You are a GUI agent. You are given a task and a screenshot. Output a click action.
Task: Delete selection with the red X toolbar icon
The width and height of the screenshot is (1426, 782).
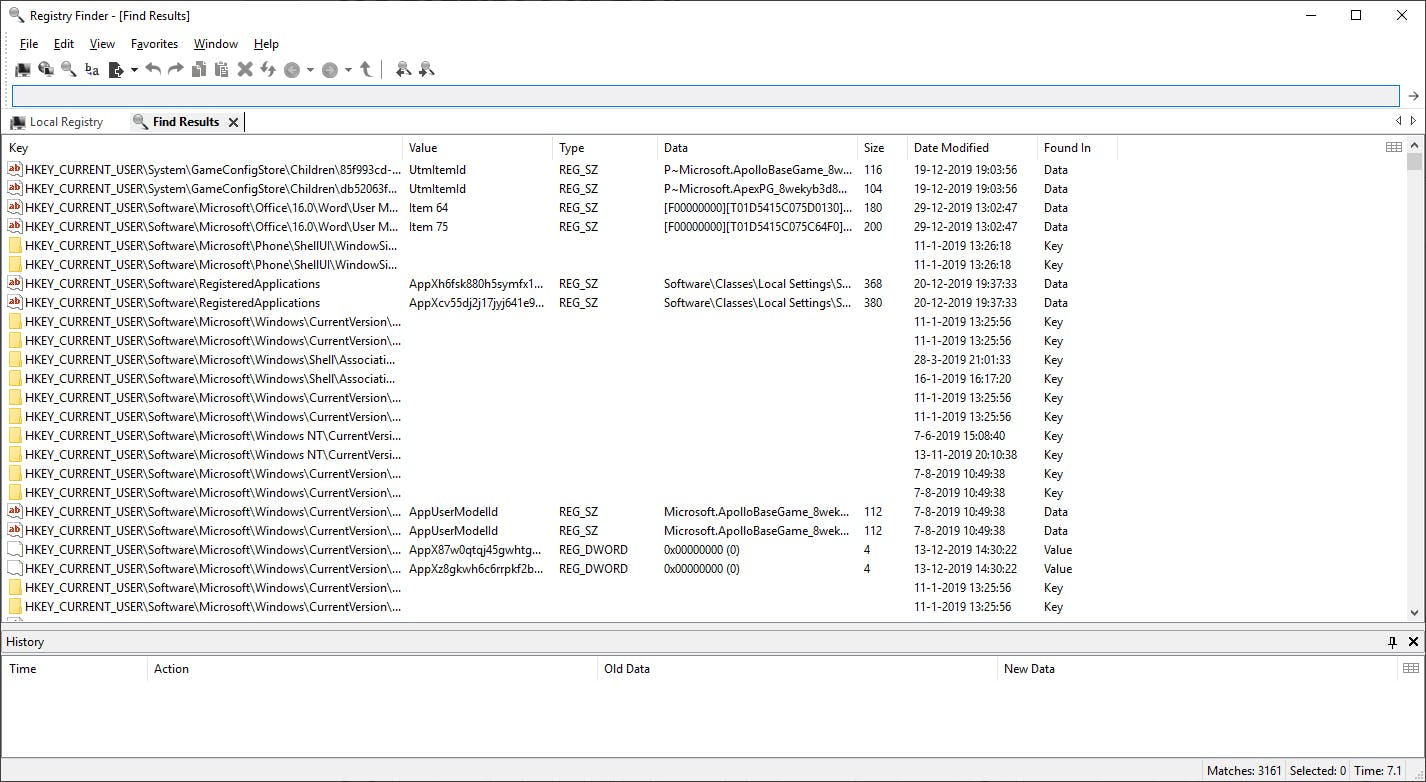point(244,69)
